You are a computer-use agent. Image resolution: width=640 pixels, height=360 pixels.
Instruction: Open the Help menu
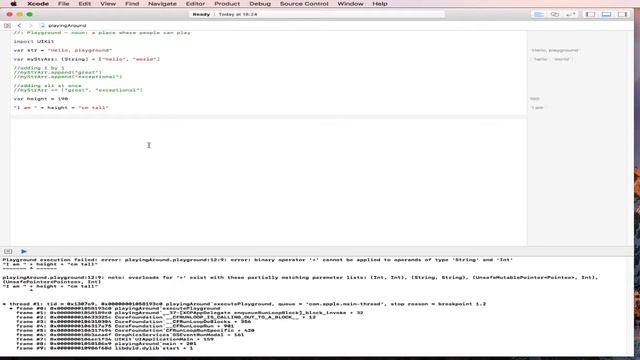[380, 4]
